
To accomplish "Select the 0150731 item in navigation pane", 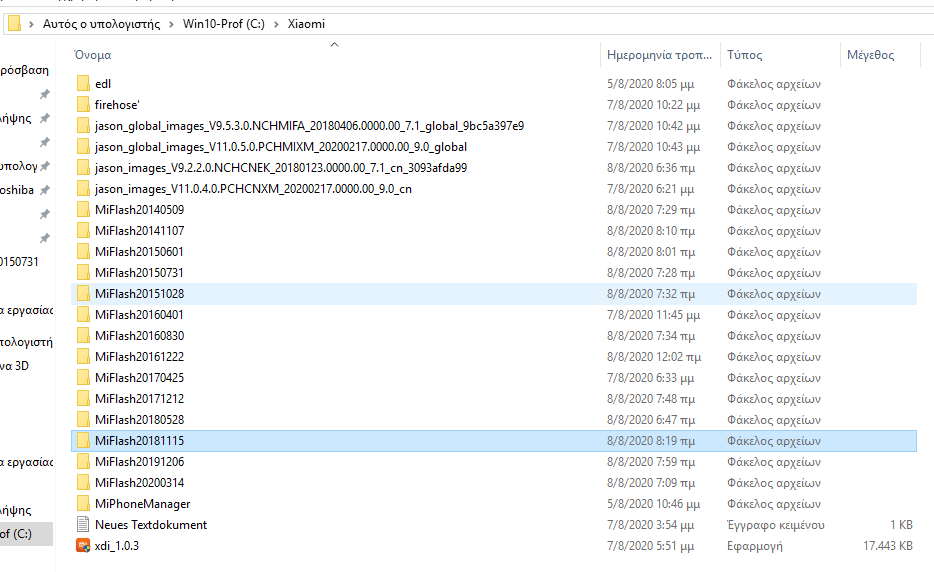I will point(19,262).
